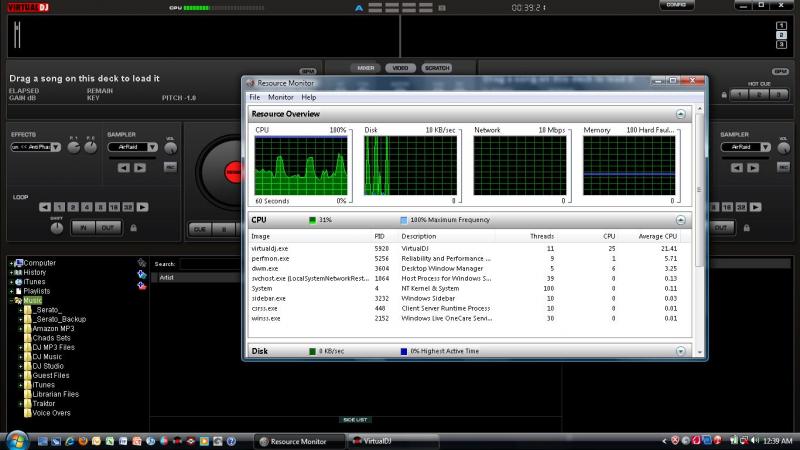Expand the Computer node in browser tree
This screenshot has width=800, height=450.
[11, 264]
